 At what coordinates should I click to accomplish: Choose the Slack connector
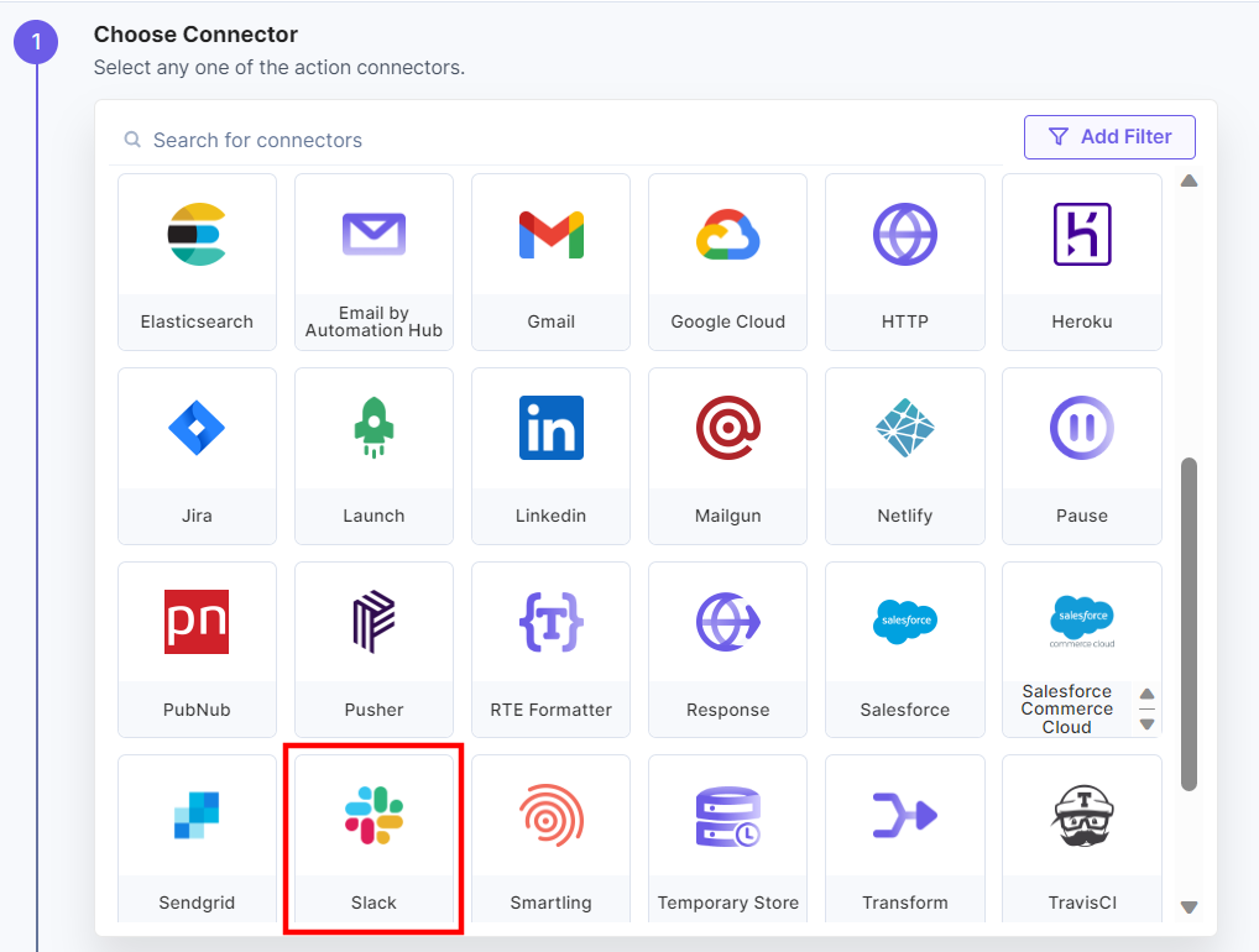click(x=374, y=839)
